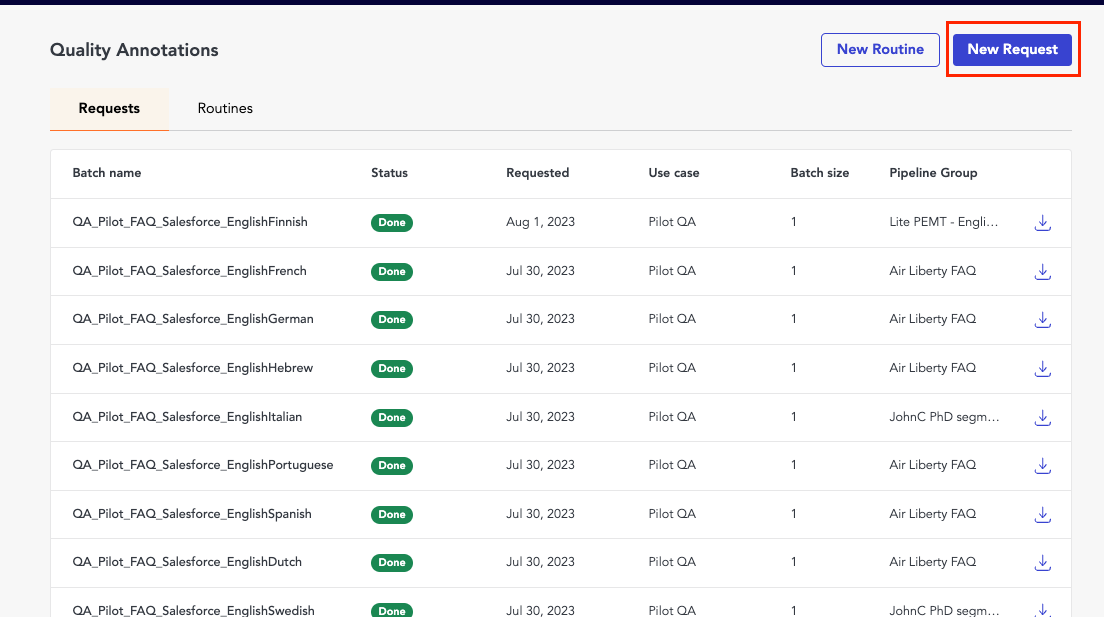The image size is (1104, 617).
Task: Click Done badge in EnglishSpanish row
Action: (391, 514)
